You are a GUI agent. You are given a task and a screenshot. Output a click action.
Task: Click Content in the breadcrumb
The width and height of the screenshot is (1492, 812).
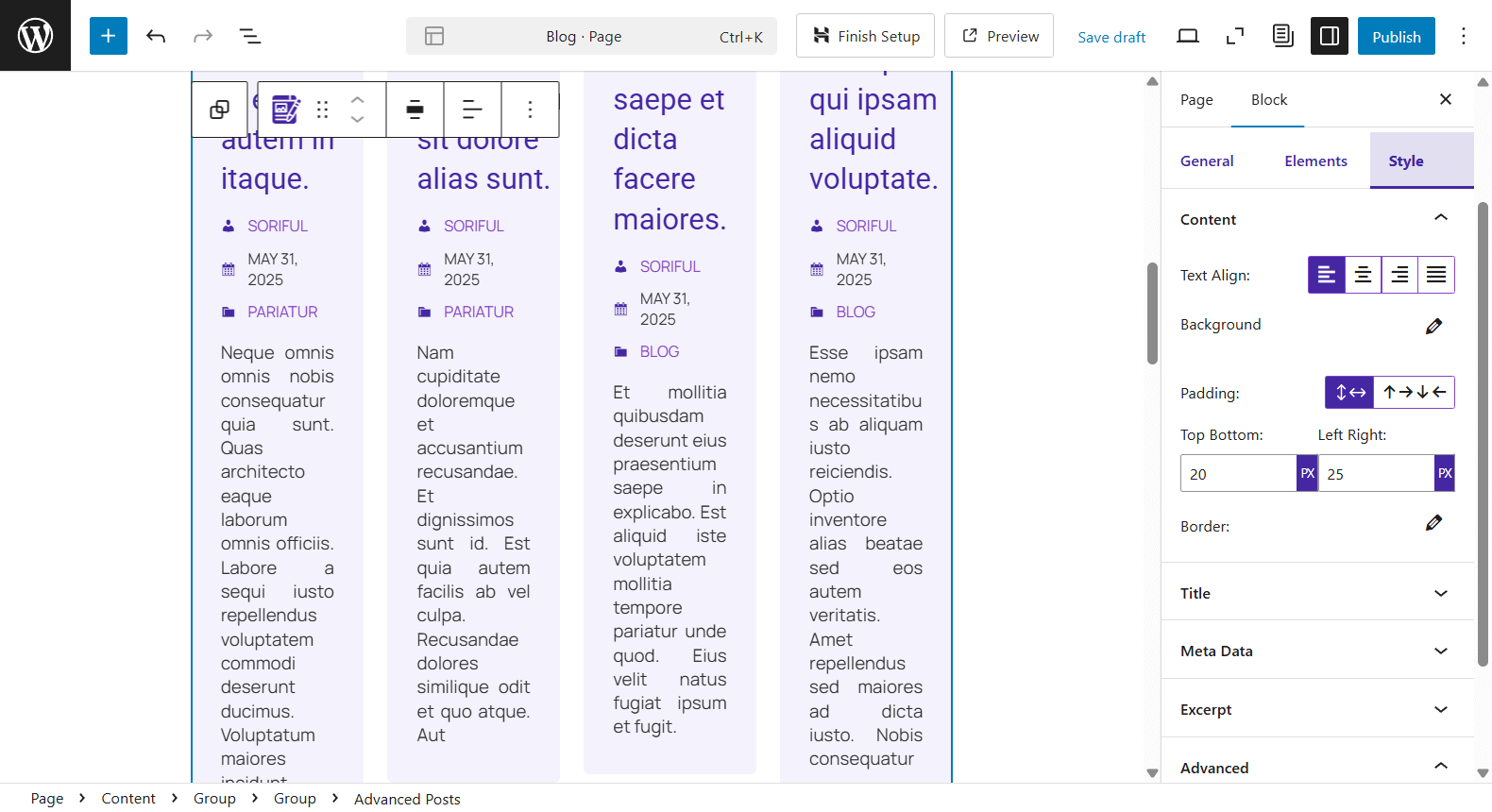click(x=128, y=799)
